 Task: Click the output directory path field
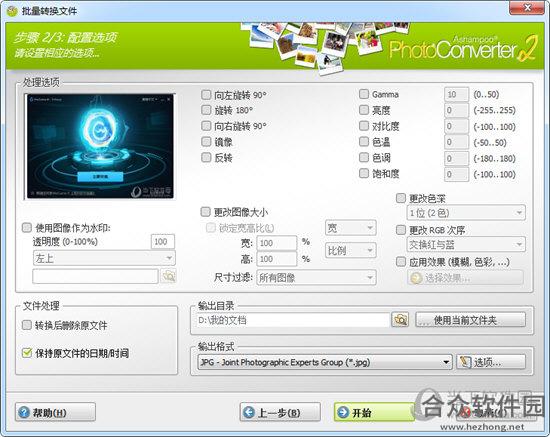(x=293, y=320)
